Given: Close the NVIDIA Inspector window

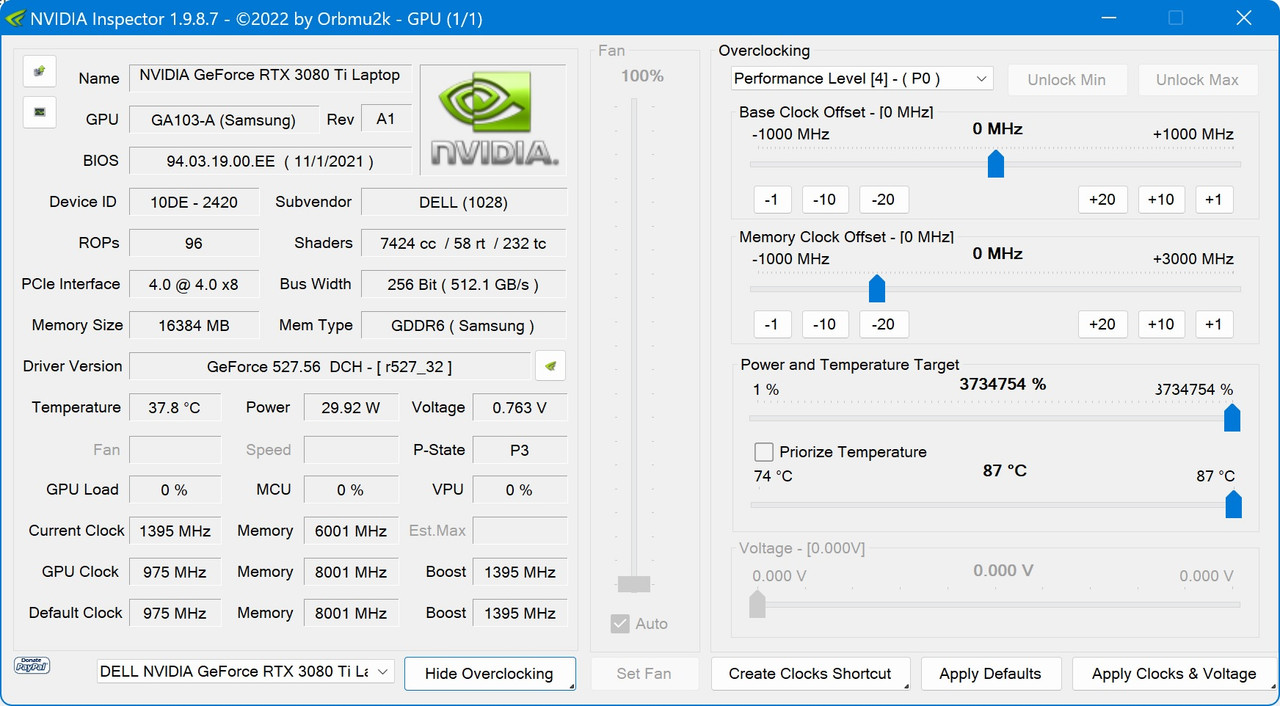Looking at the screenshot, I should point(1243,18).
